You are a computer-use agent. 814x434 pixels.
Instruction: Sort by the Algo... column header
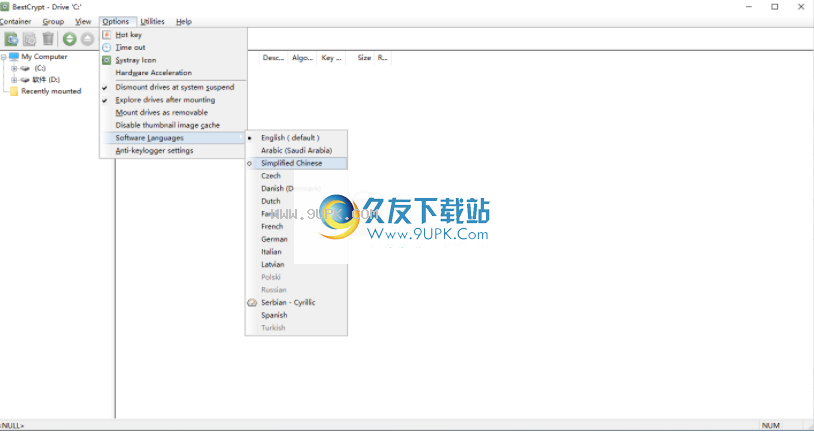coord(302,58)
